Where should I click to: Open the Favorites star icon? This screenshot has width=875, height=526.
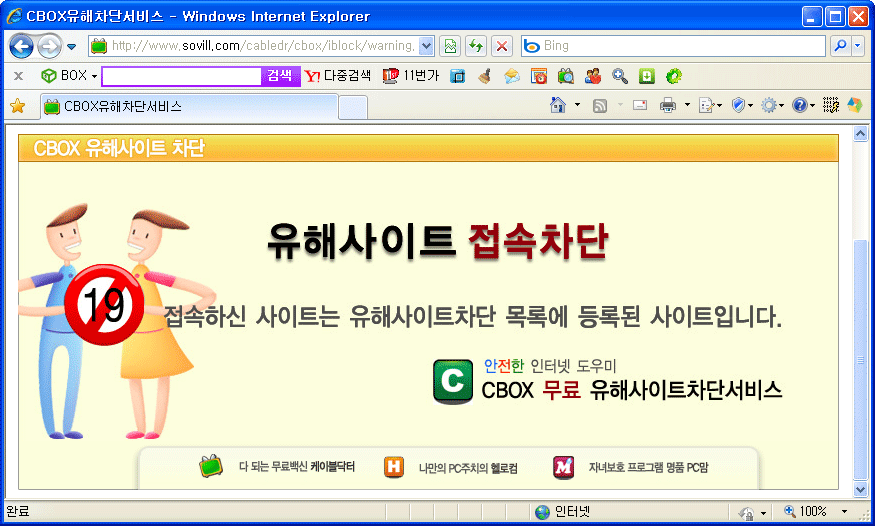17,106
